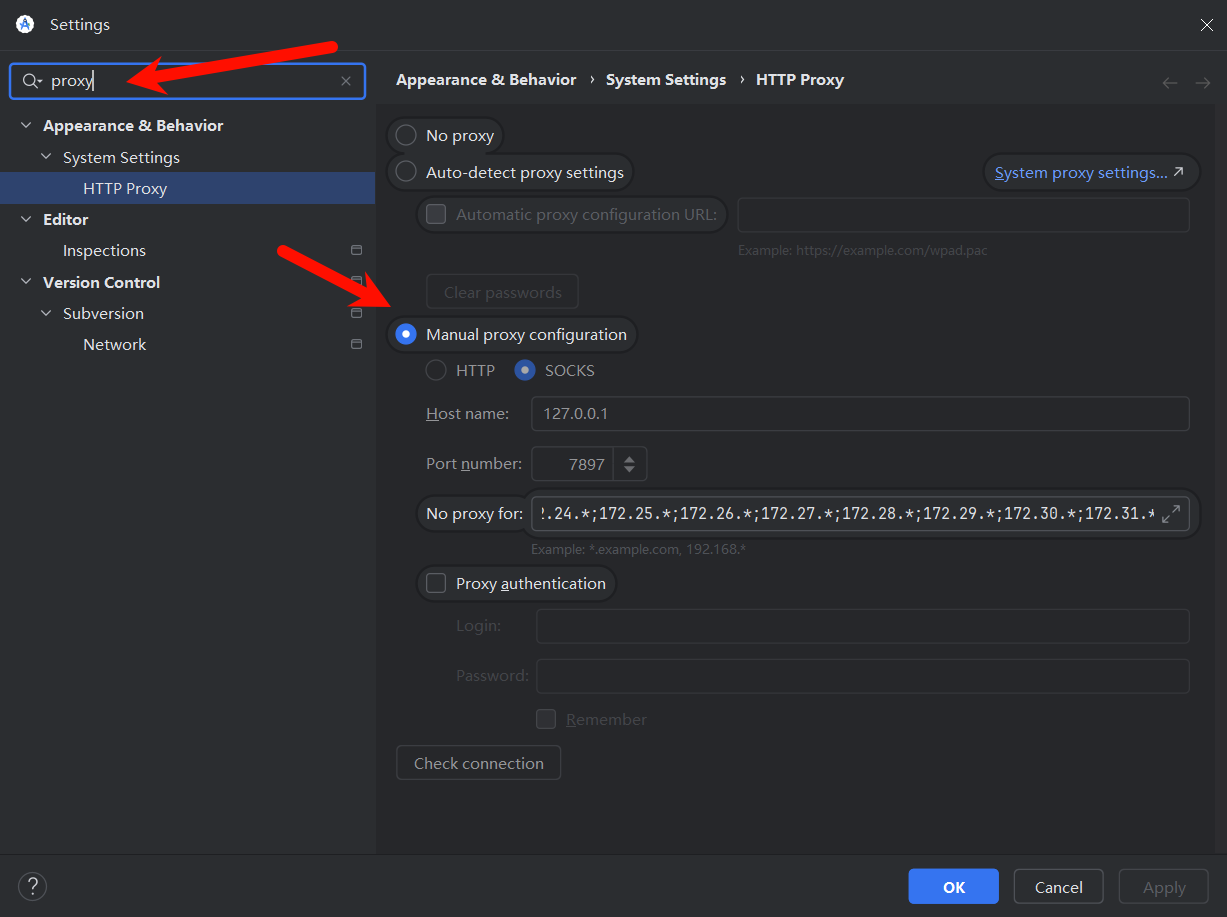The image size is (1227, 917).
Task: Click the Apply button
Action: (x=1164, y=887)
